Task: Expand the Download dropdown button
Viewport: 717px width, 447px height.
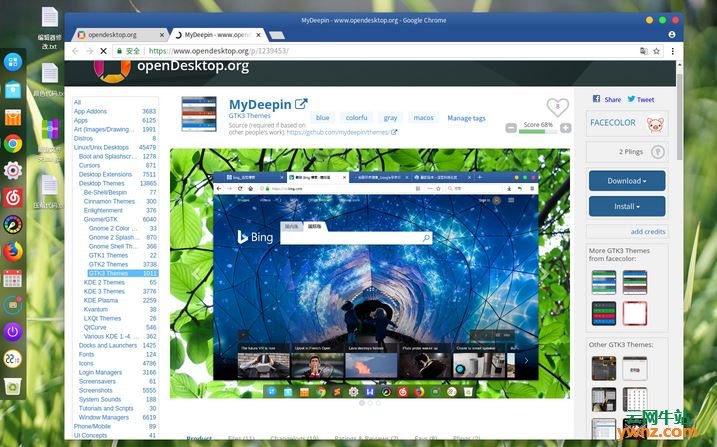Action: pyautogui.click(x=627, y=181)
